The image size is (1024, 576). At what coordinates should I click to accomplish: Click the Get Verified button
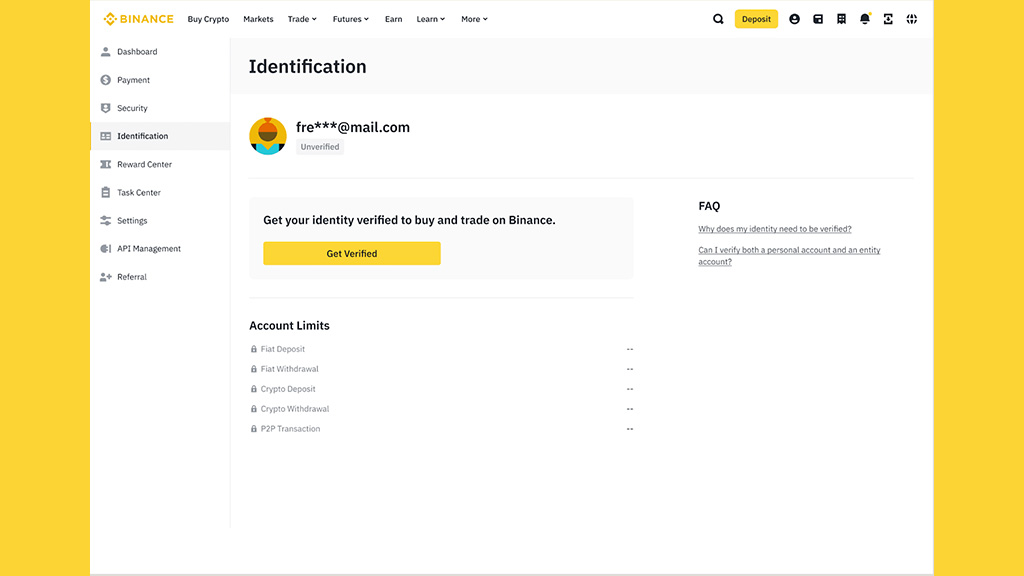[x=352, y=253]
